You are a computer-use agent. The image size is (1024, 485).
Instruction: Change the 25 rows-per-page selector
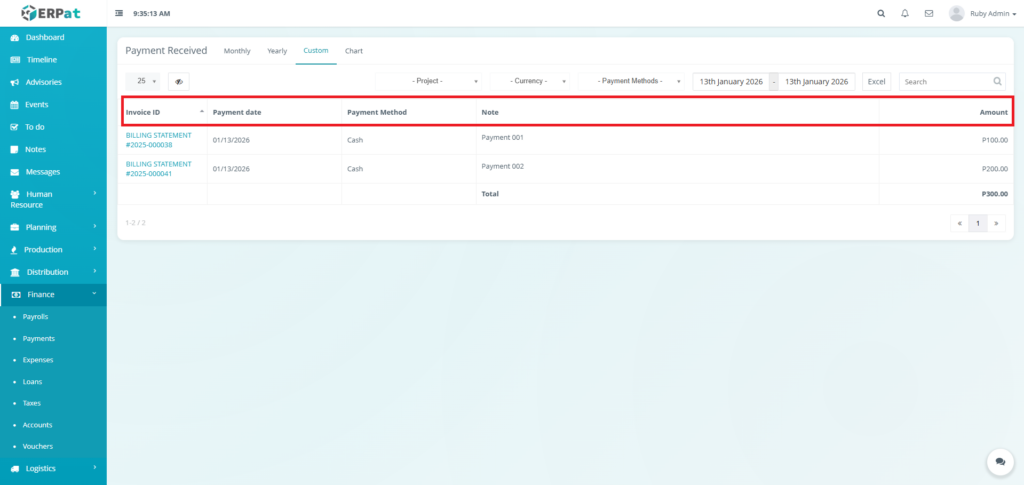click(x=145, y=81)
